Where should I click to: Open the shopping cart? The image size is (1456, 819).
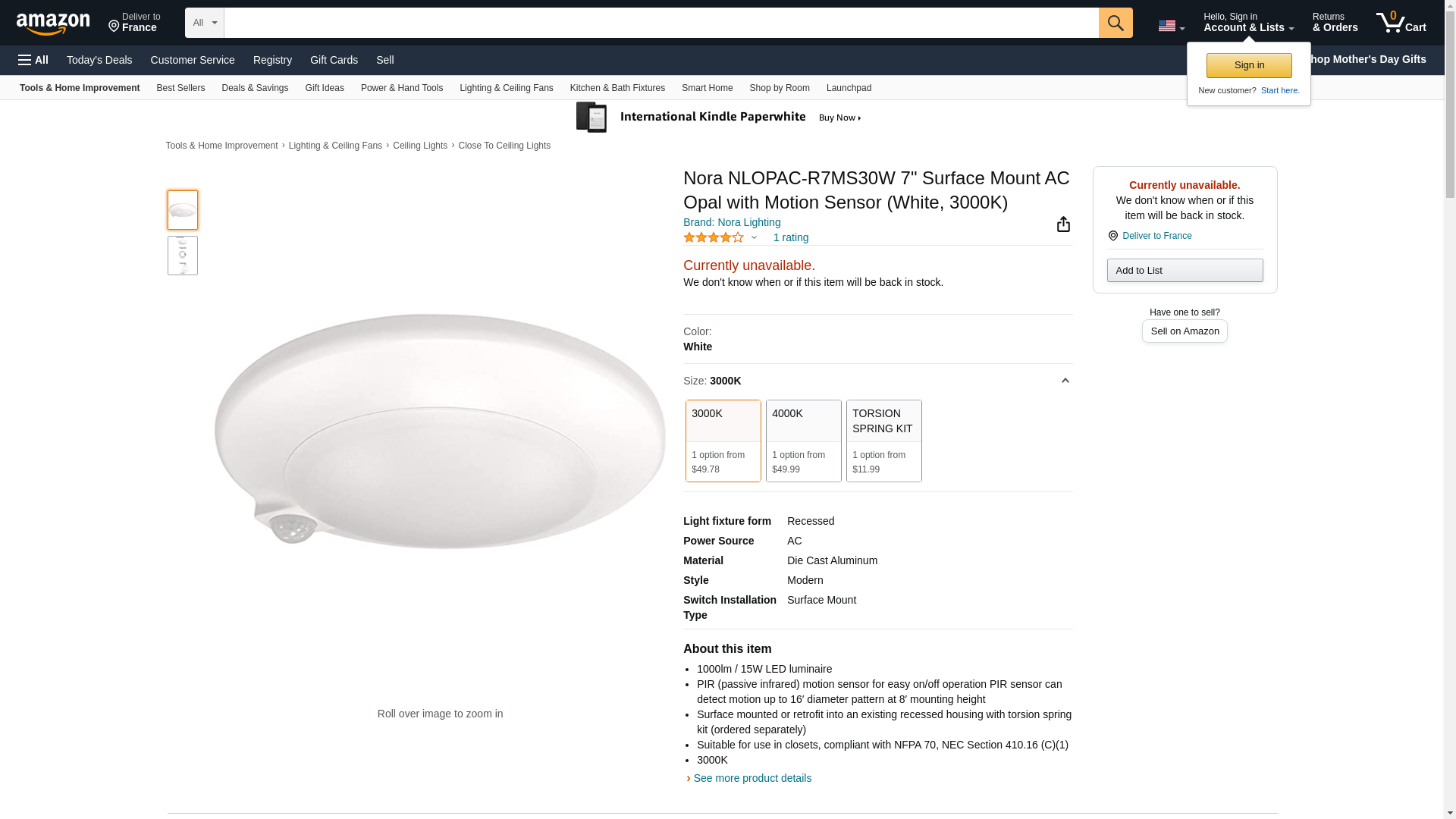click(1401, 23)
